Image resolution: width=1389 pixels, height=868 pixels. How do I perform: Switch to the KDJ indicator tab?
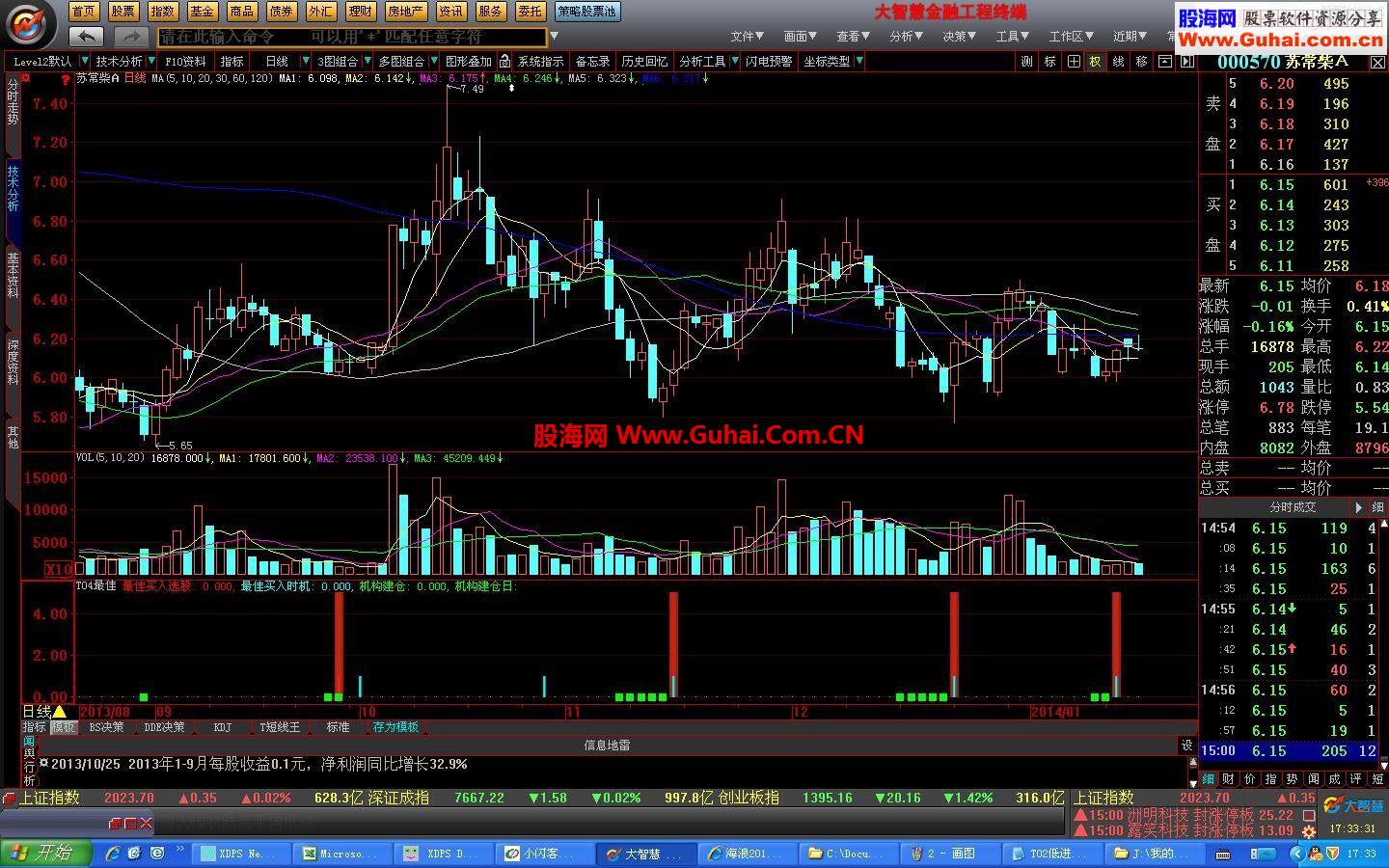222,727
